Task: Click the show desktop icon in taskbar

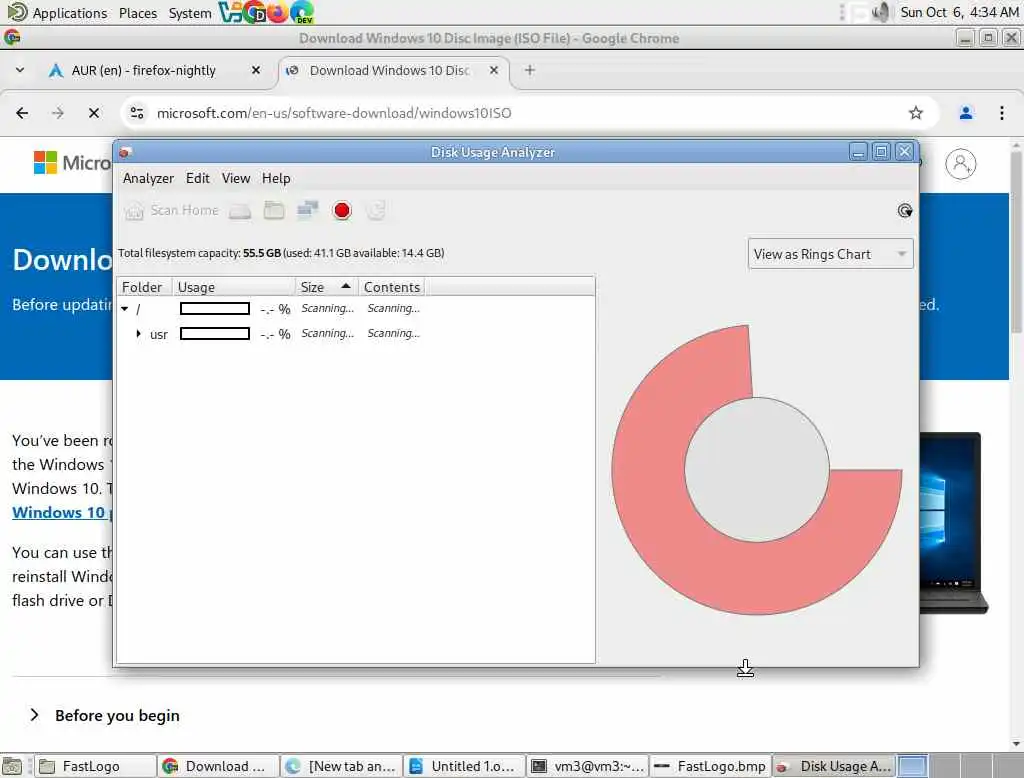Action: coord(12,766)
